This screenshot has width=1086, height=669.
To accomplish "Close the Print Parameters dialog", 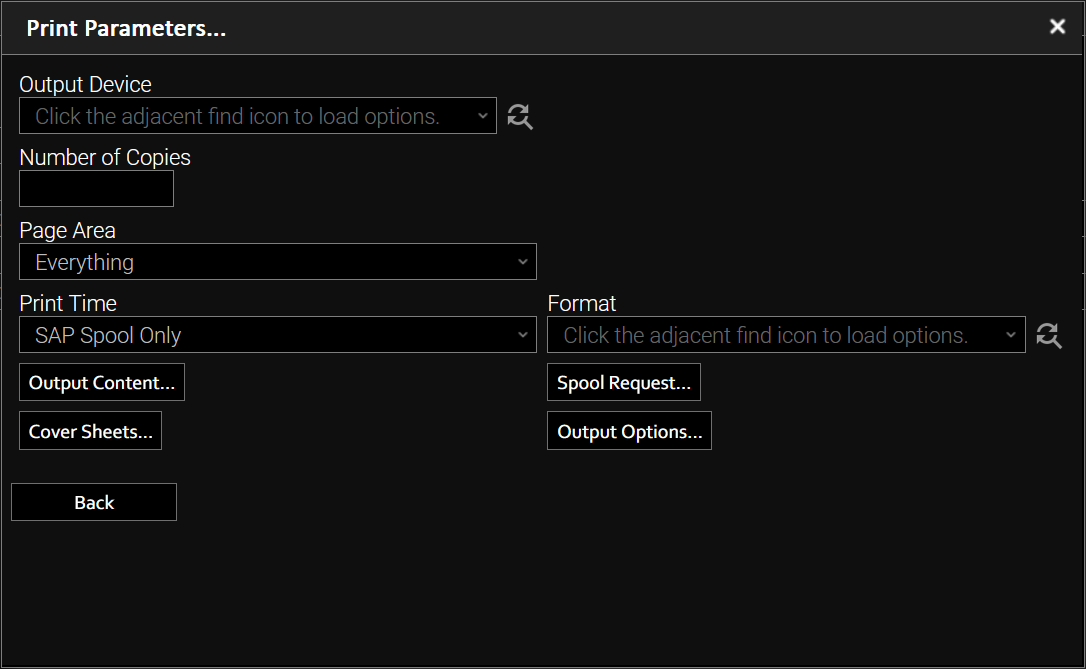I will tap(1057, 27).
